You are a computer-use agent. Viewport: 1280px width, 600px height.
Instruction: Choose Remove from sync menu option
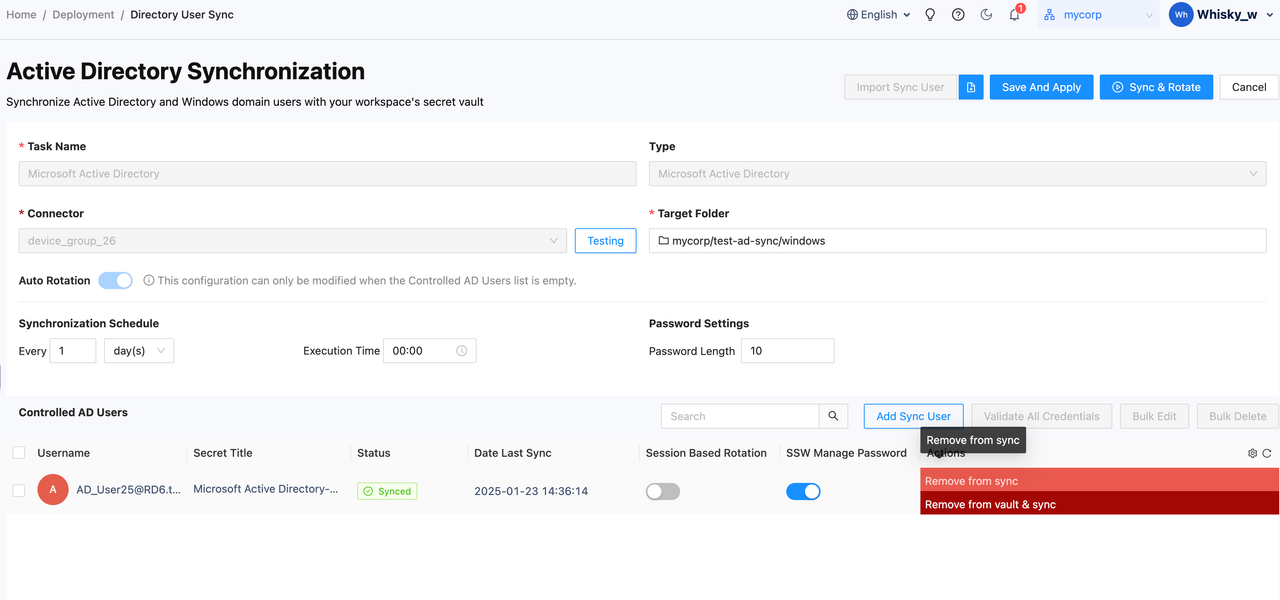[1100, 481]
